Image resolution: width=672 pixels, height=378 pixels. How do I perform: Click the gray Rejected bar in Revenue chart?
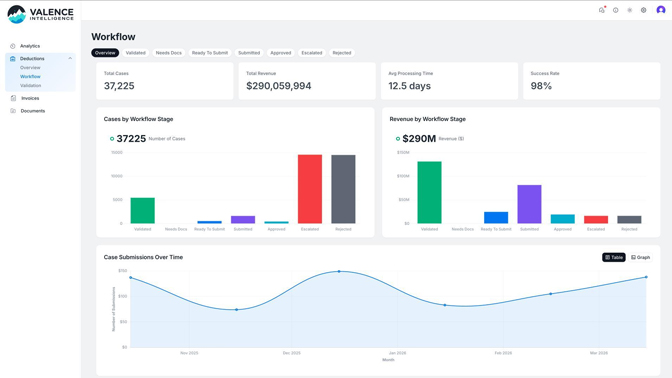pyautogui.click(x=629, y=219)
